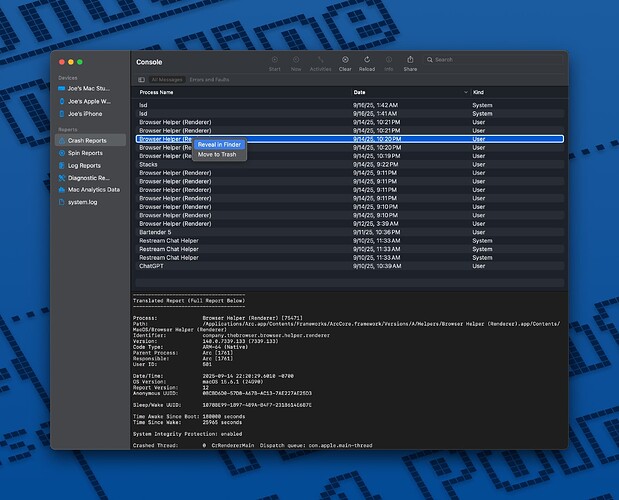Sort by the Kind column header
619x500 pixels.
[x=478, y=92]
